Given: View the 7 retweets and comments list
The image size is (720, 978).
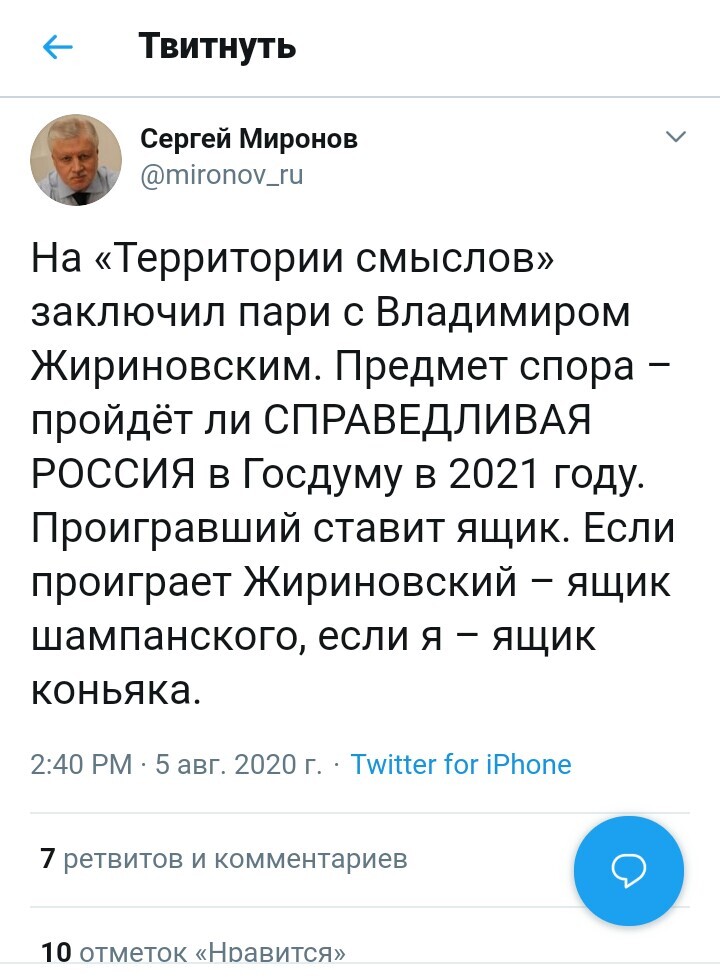Looking at the screenshot, I should (x=224, y=858).
